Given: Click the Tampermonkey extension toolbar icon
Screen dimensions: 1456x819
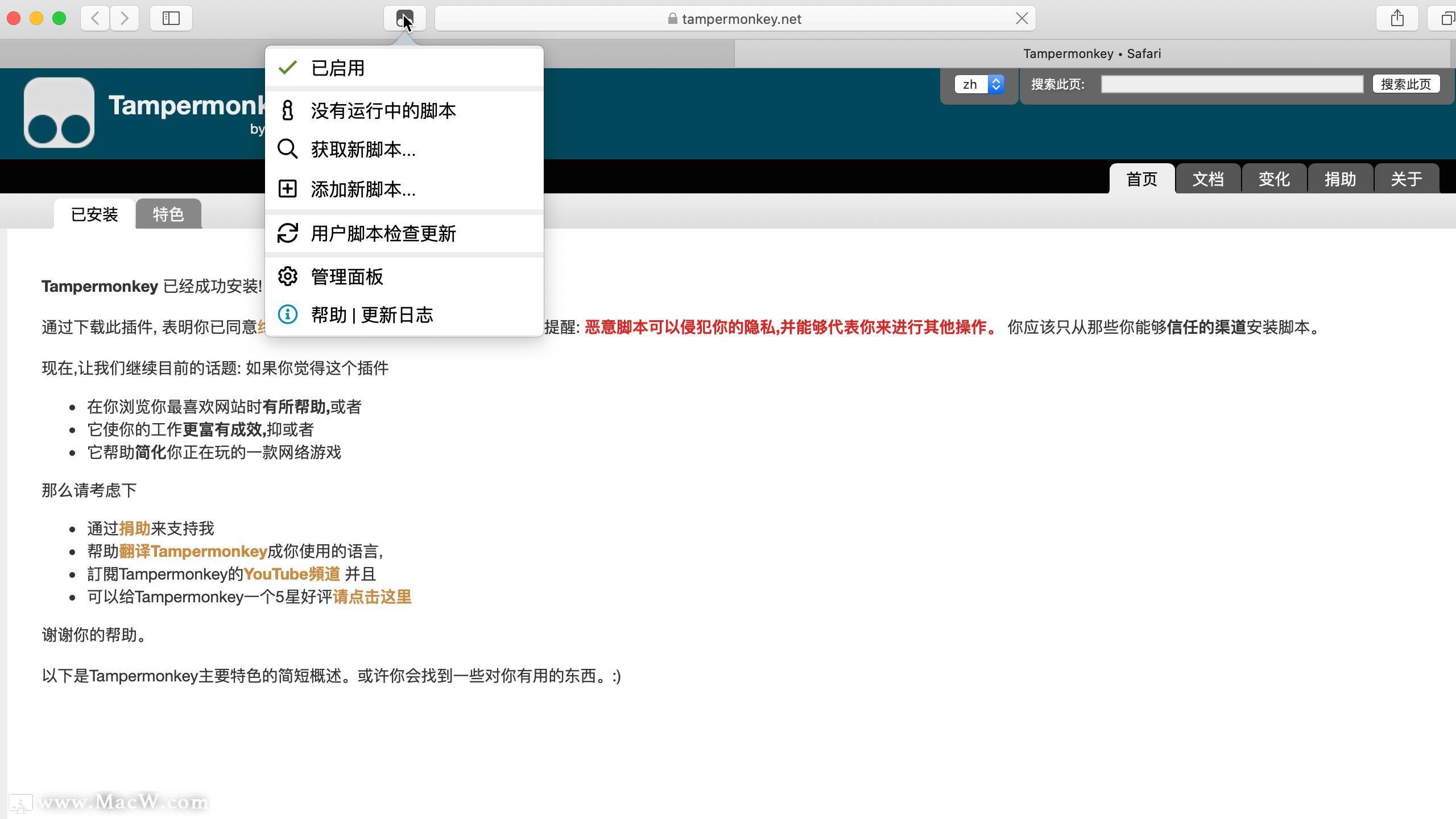Looking at the screenshot, I should click(404, 19).
